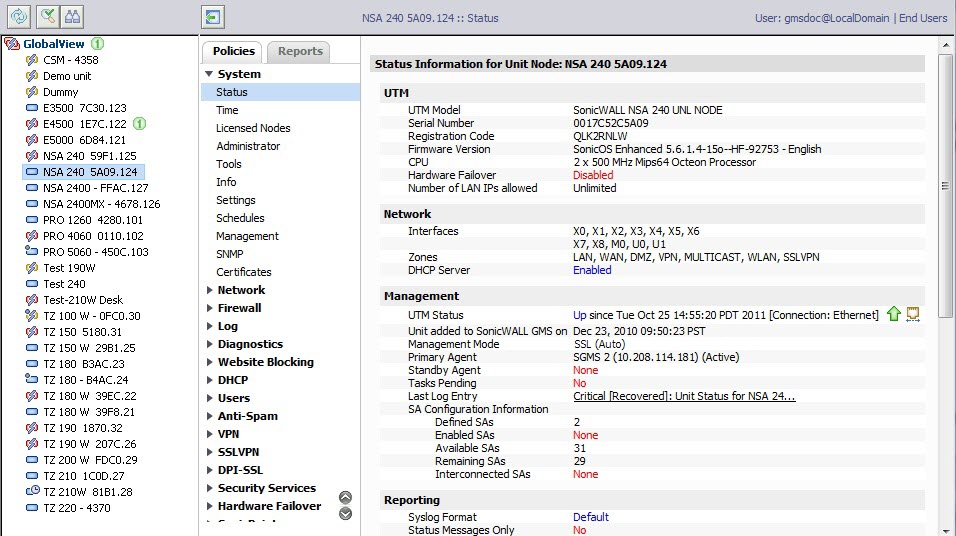
Task: Expand the Website Blocking section
Action: (x=209, y=362)
